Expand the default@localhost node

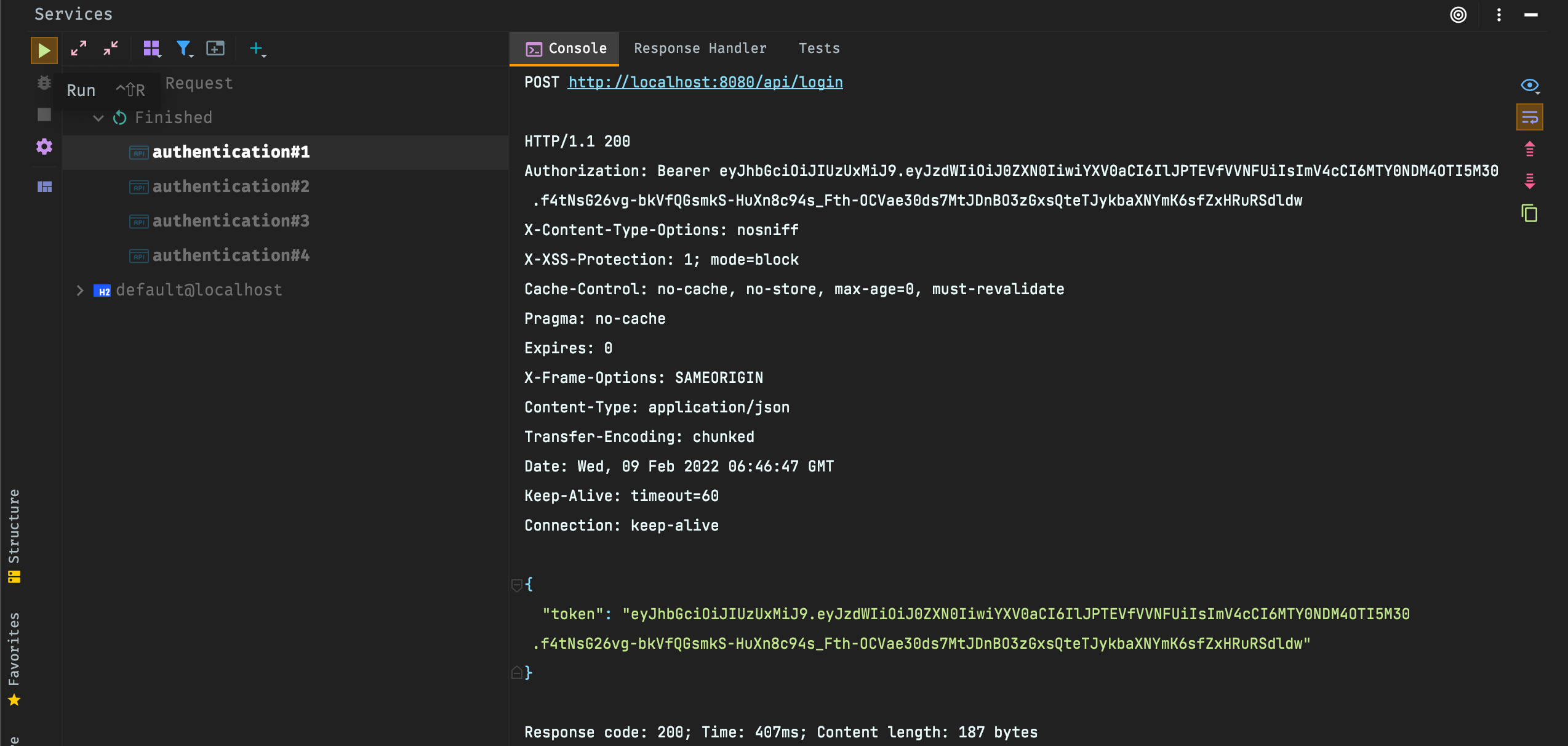[x=79, y=290]
